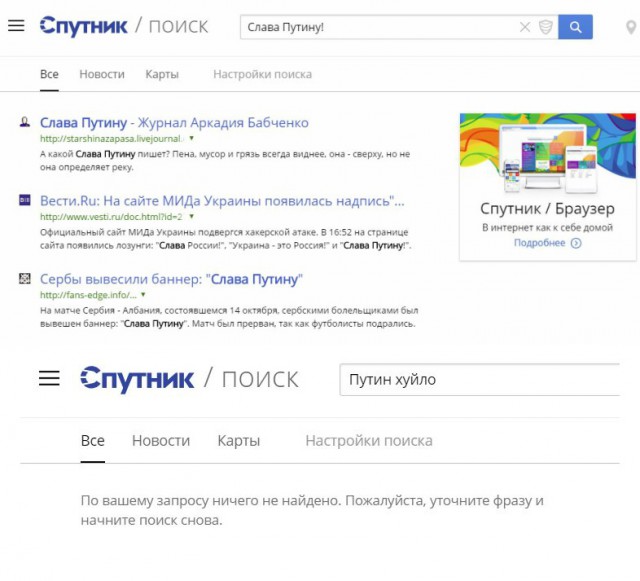Click the 'ПОИСК' label in the top header
Screen dimensions: 640x581
click(178, 27)
